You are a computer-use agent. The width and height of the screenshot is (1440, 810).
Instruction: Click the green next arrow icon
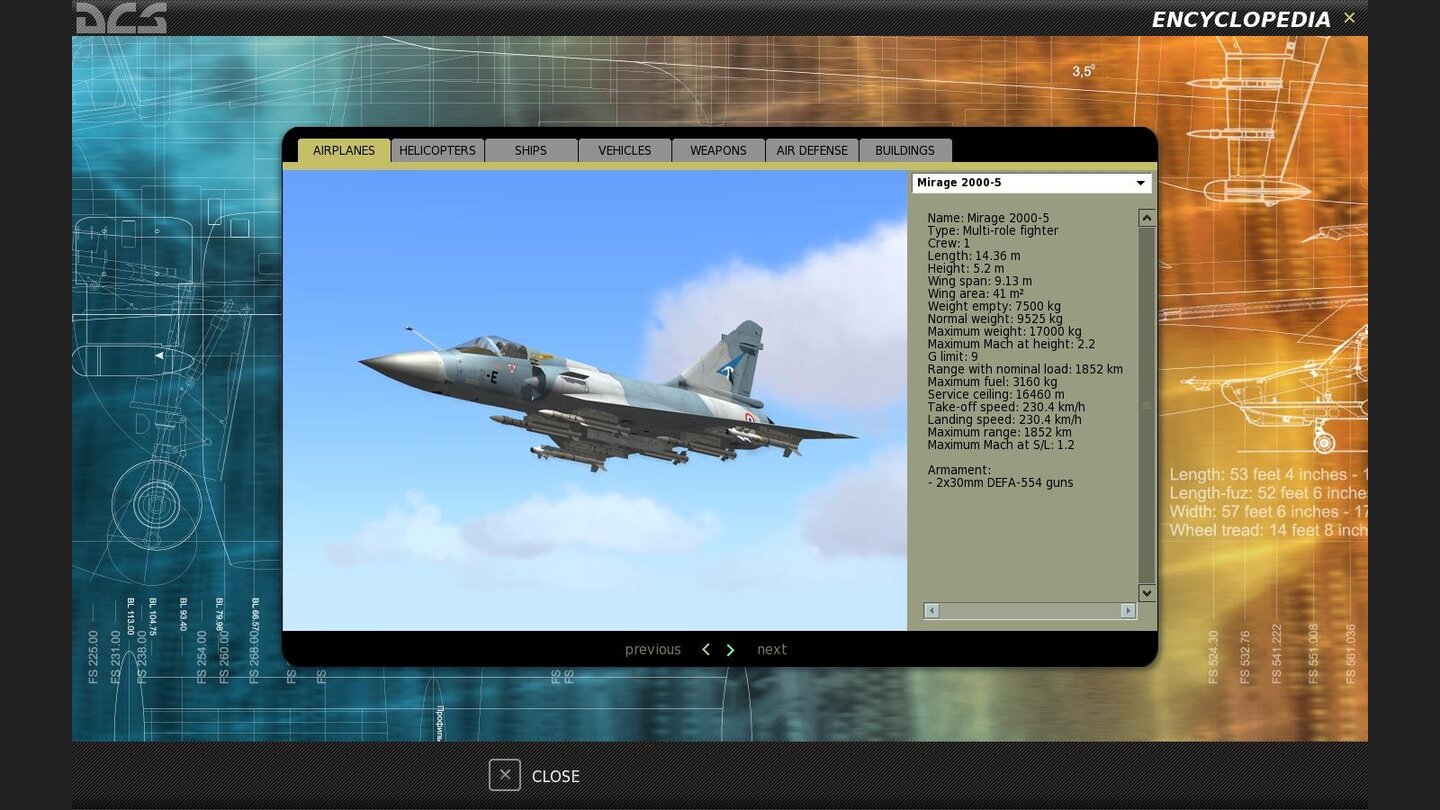730,650
